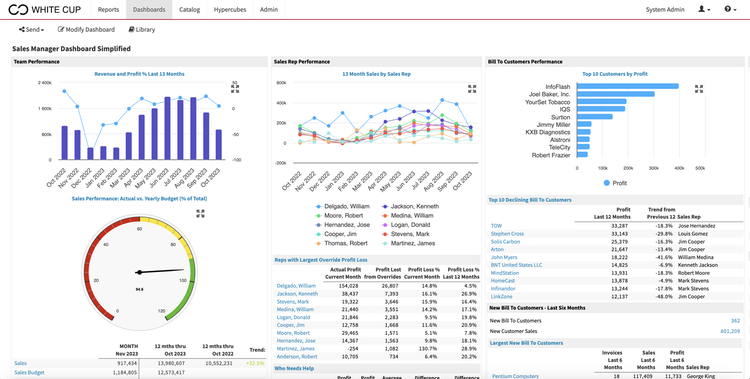This screenshot has height=379, width=750.
Task: Open Infinandor customer link
Action: (504, 289)
